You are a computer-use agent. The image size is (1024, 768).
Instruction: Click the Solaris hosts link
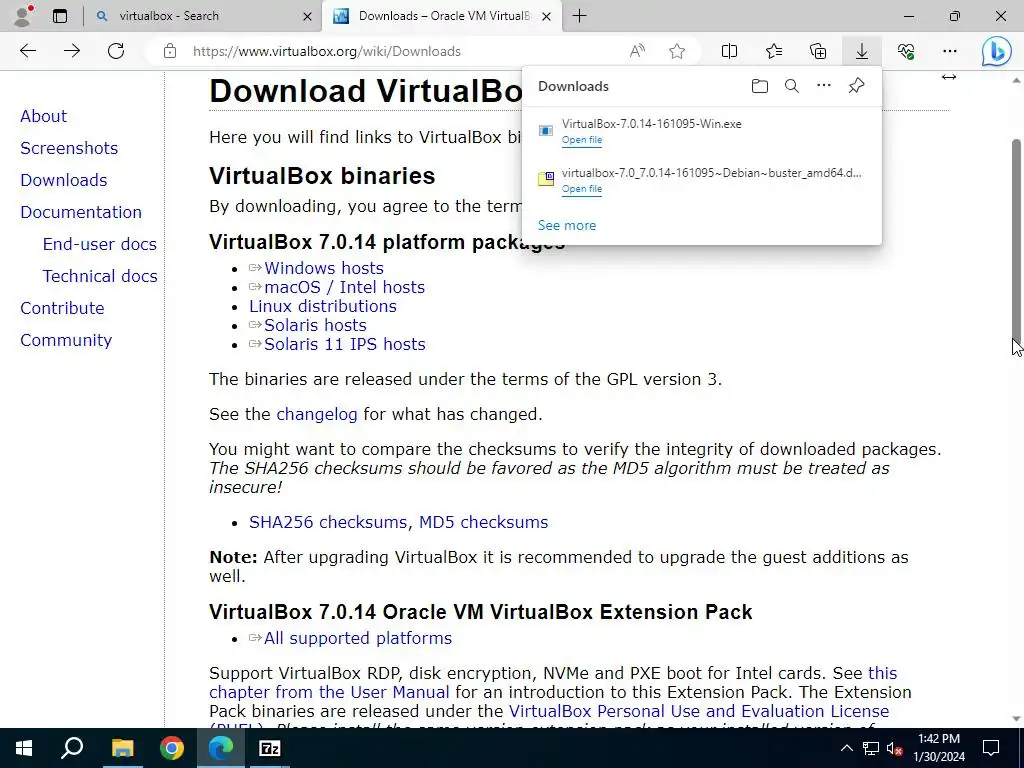(x=315, y=325)
